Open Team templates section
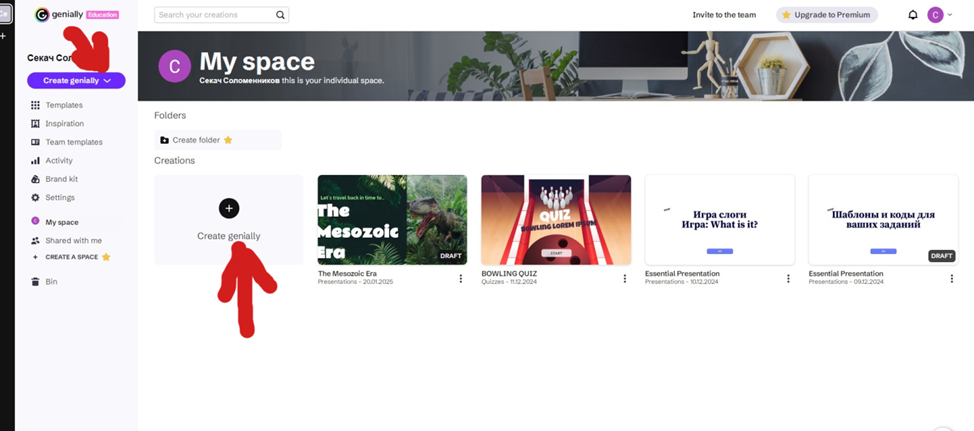The height and width of the screenshot is (431, 974). coord(76,142)
